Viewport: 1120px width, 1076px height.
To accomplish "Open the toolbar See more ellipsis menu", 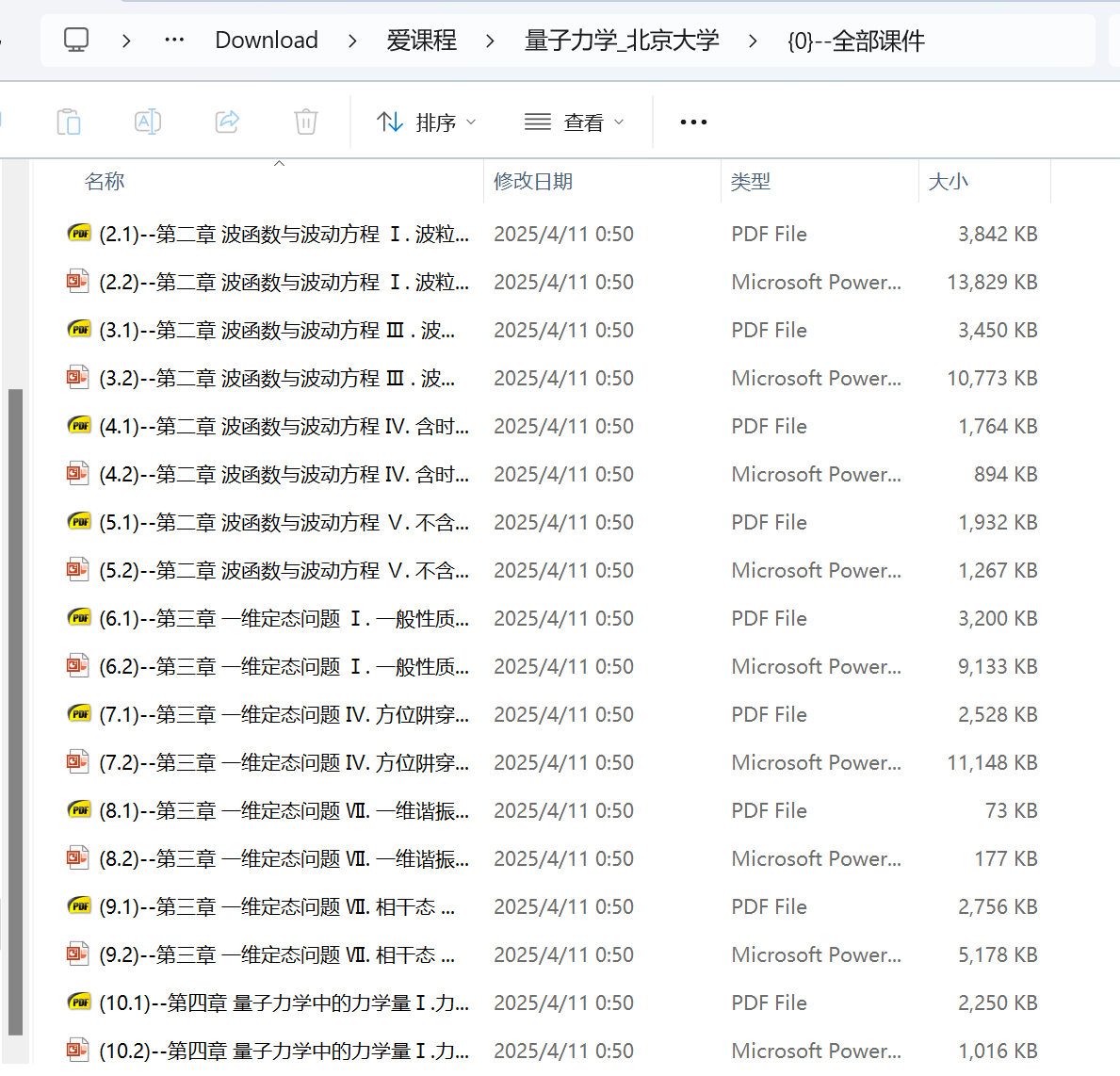I will pyautogui.click(x=693, y=122).
